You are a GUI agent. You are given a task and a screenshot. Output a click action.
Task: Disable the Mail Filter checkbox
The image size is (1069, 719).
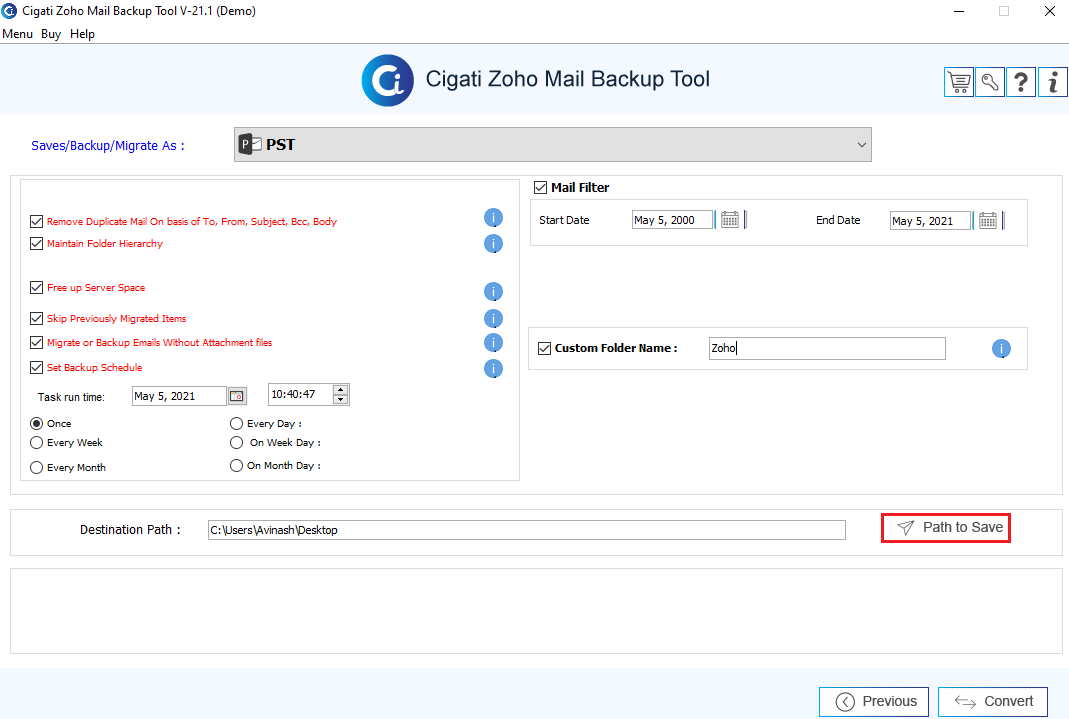[x=541, y=187]
